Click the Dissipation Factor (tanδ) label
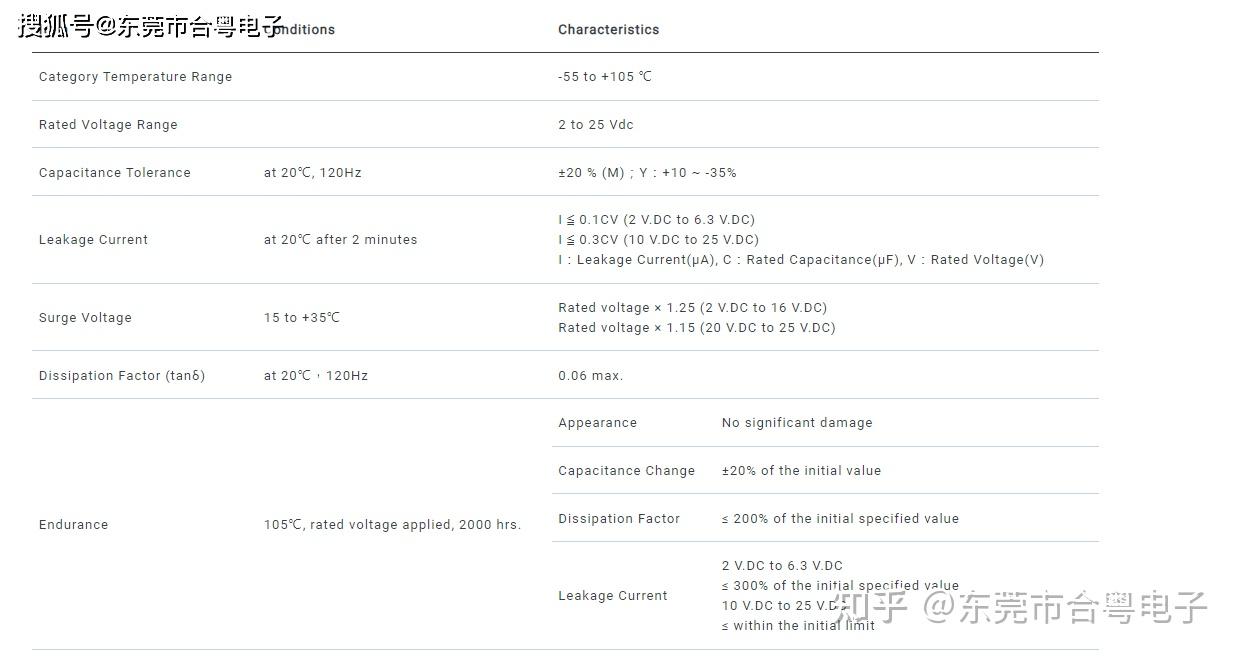 click(x=122, y=376)
